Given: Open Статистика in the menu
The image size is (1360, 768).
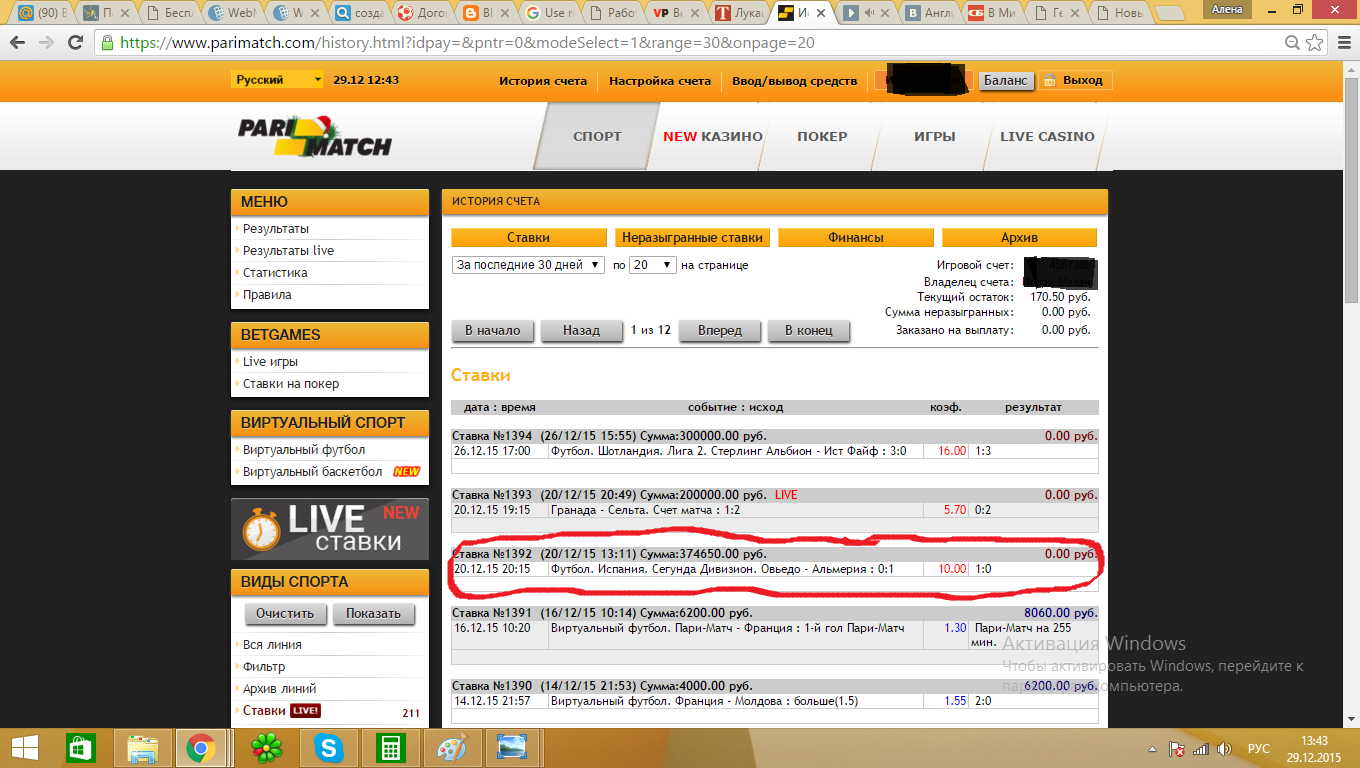Looking at the screenshot, I should tap(275, 273).
